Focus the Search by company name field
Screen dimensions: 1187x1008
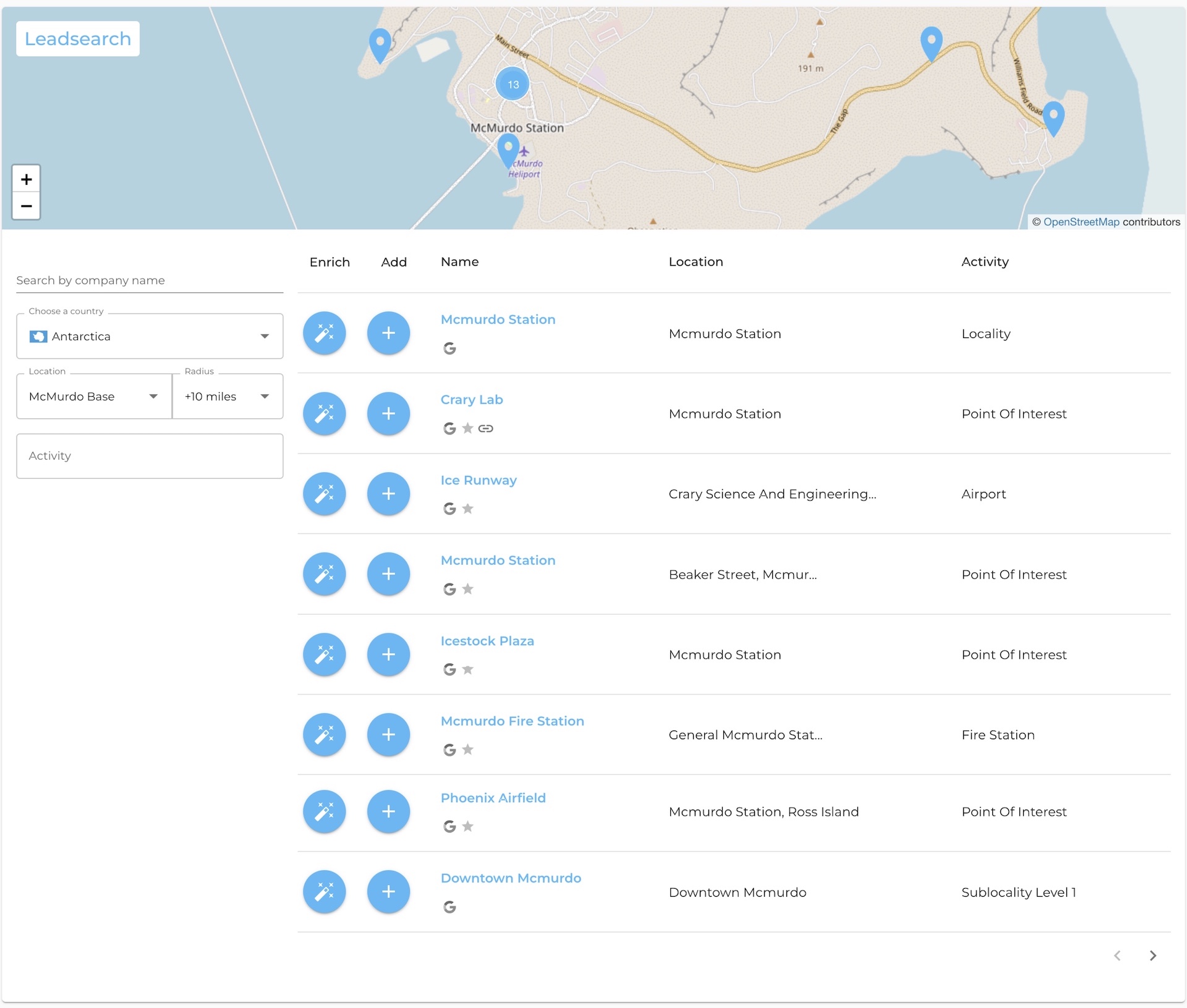pos(150,281)
